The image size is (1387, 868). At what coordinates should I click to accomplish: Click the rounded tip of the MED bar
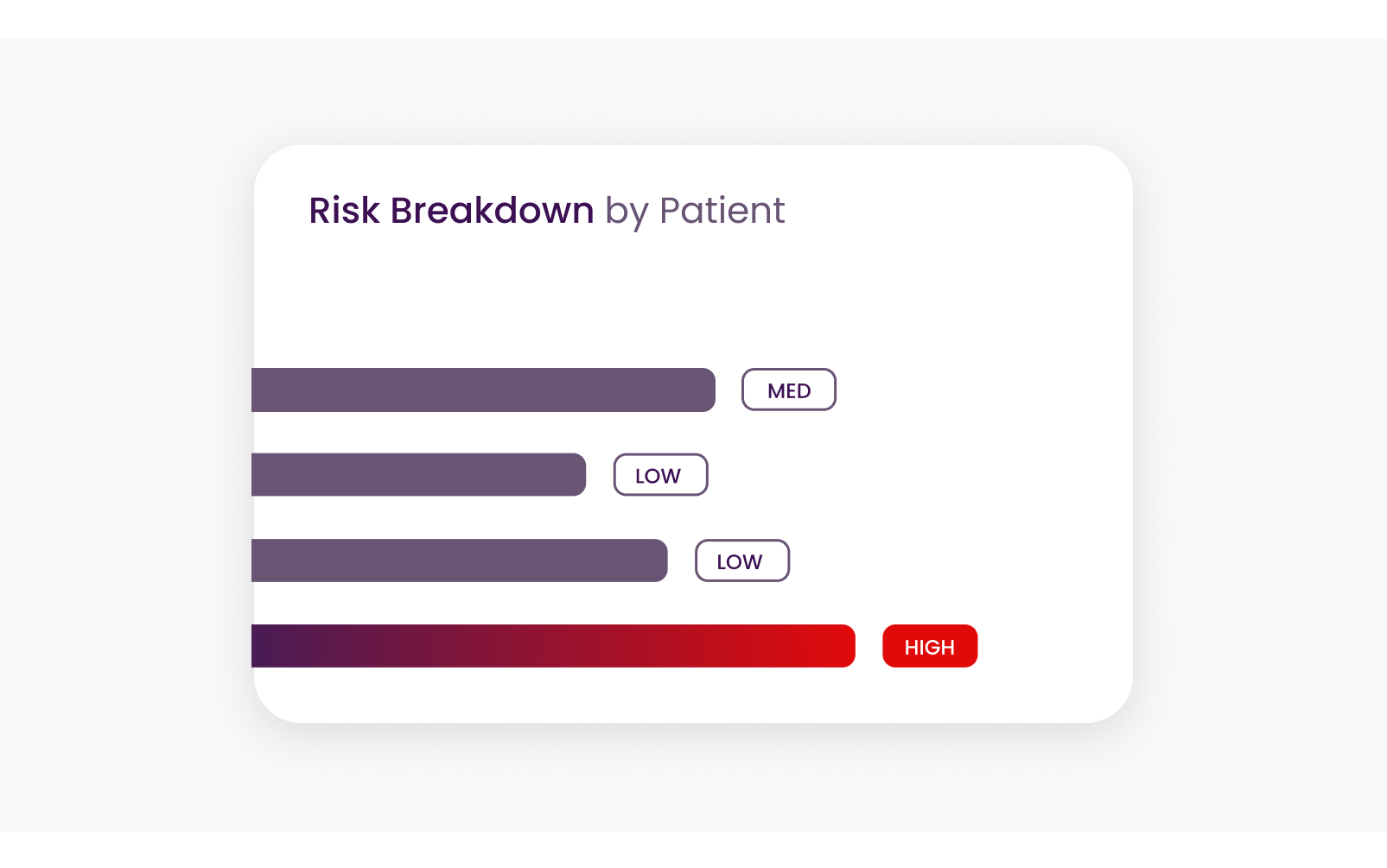point(705,390)
